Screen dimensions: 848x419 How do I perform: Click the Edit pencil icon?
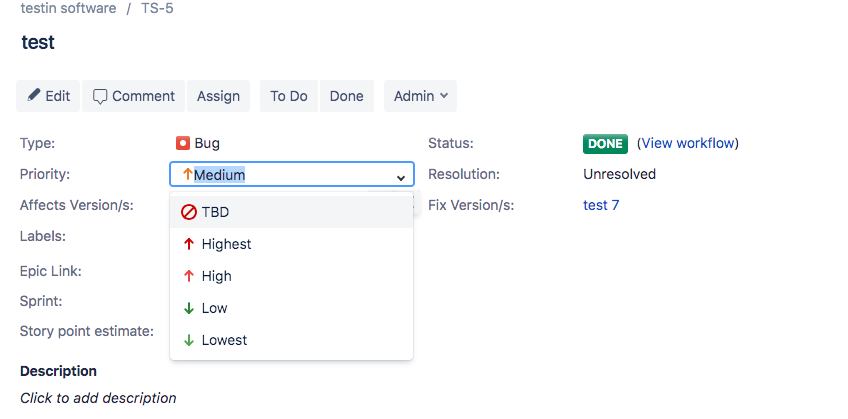click(34, 96)
